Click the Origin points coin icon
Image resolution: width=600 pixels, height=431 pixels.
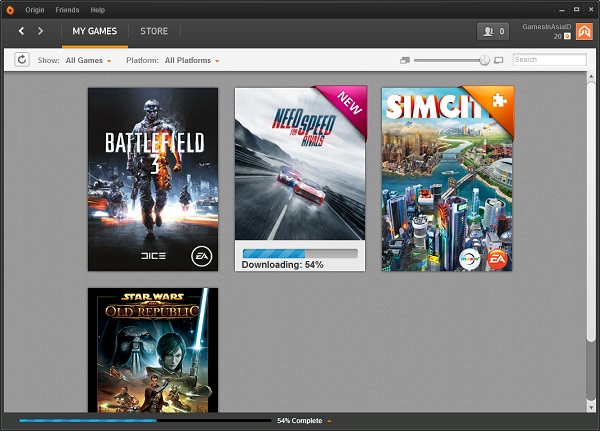coord(567,36)
